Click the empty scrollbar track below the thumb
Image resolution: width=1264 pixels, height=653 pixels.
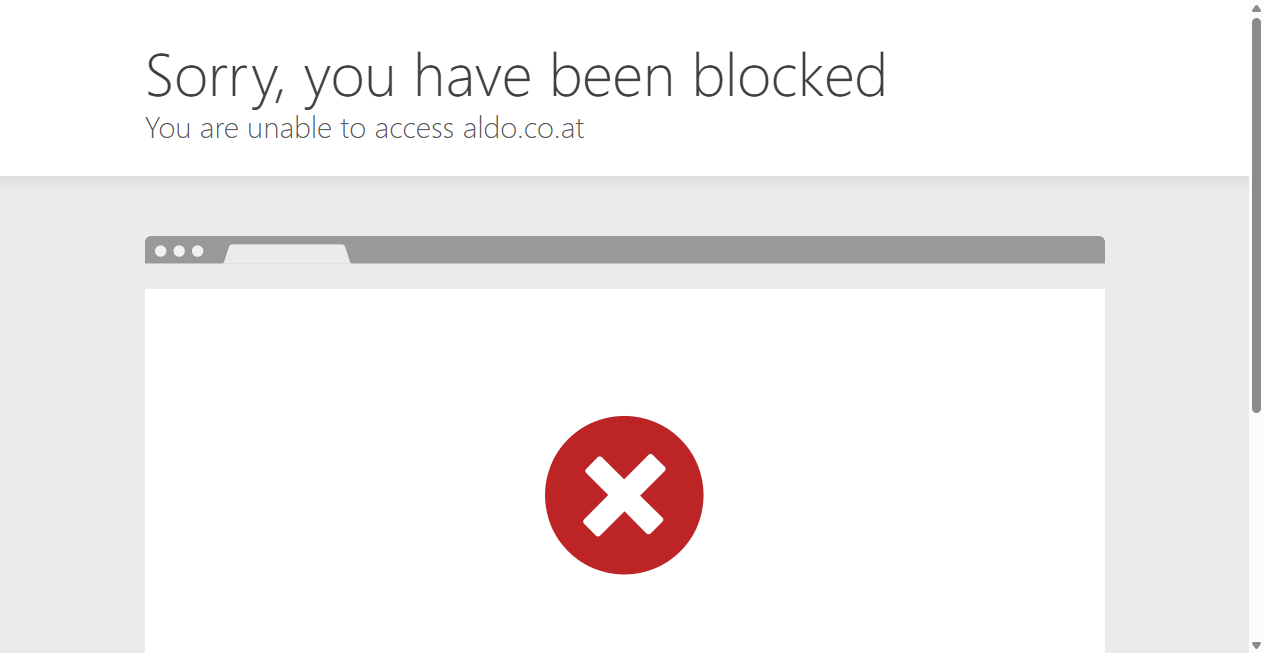[1256, 525]
